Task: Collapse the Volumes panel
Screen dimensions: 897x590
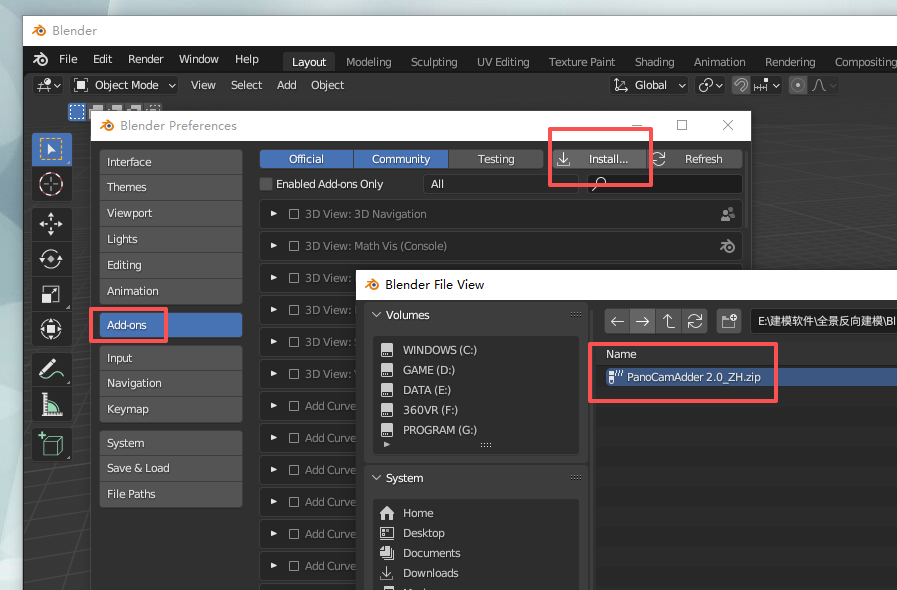Action: click(376, 315)
